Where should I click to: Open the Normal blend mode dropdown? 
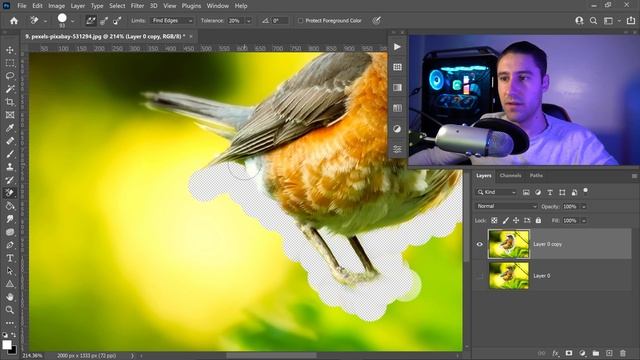click(x=507, y=207)
